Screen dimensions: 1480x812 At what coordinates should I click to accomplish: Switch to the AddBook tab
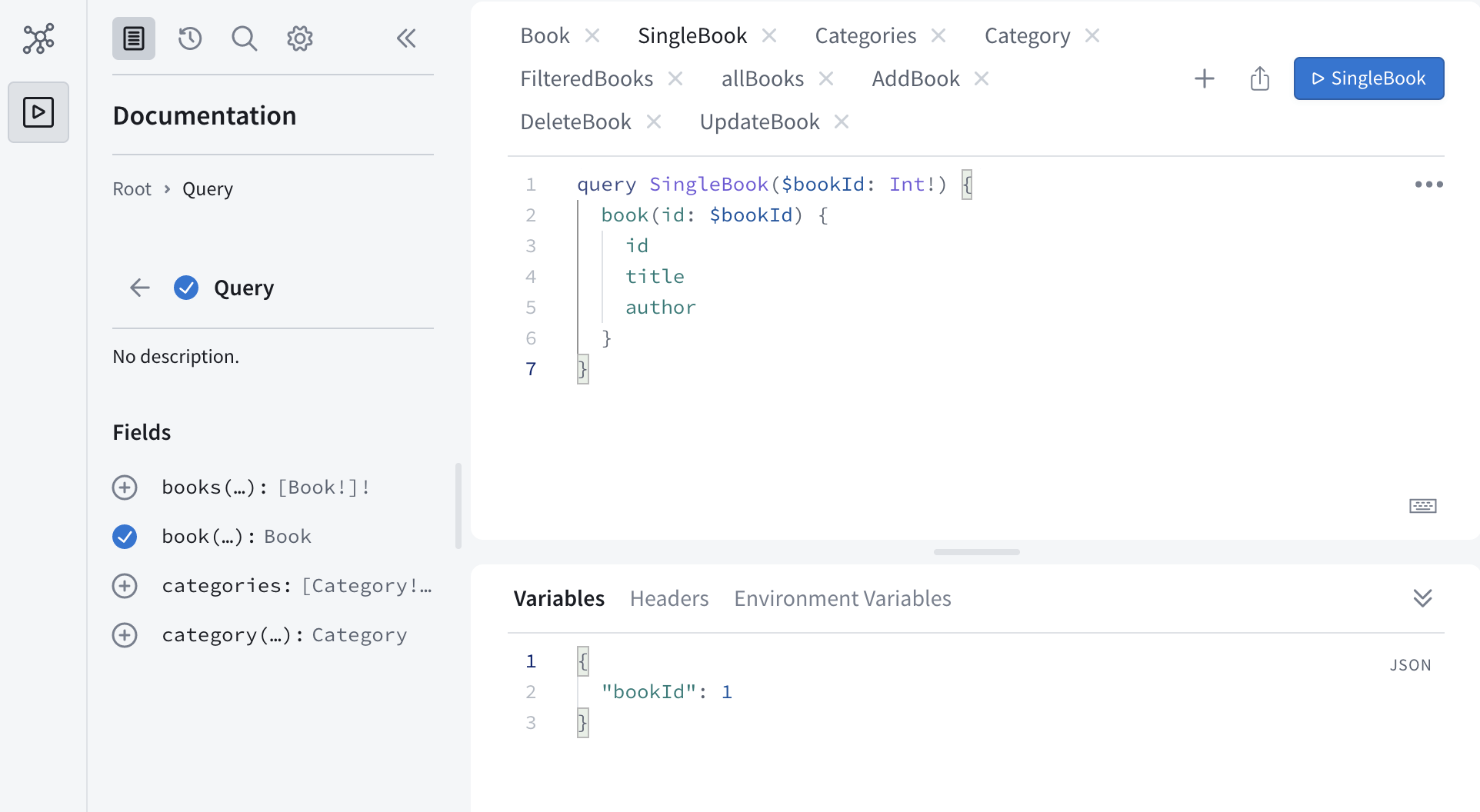(x=915, y=78)
